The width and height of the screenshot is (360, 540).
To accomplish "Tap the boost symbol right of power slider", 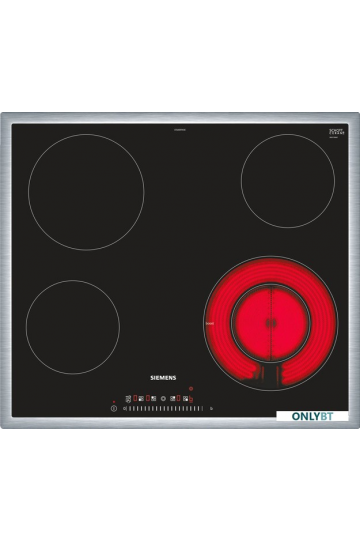I will click(211, 409).
